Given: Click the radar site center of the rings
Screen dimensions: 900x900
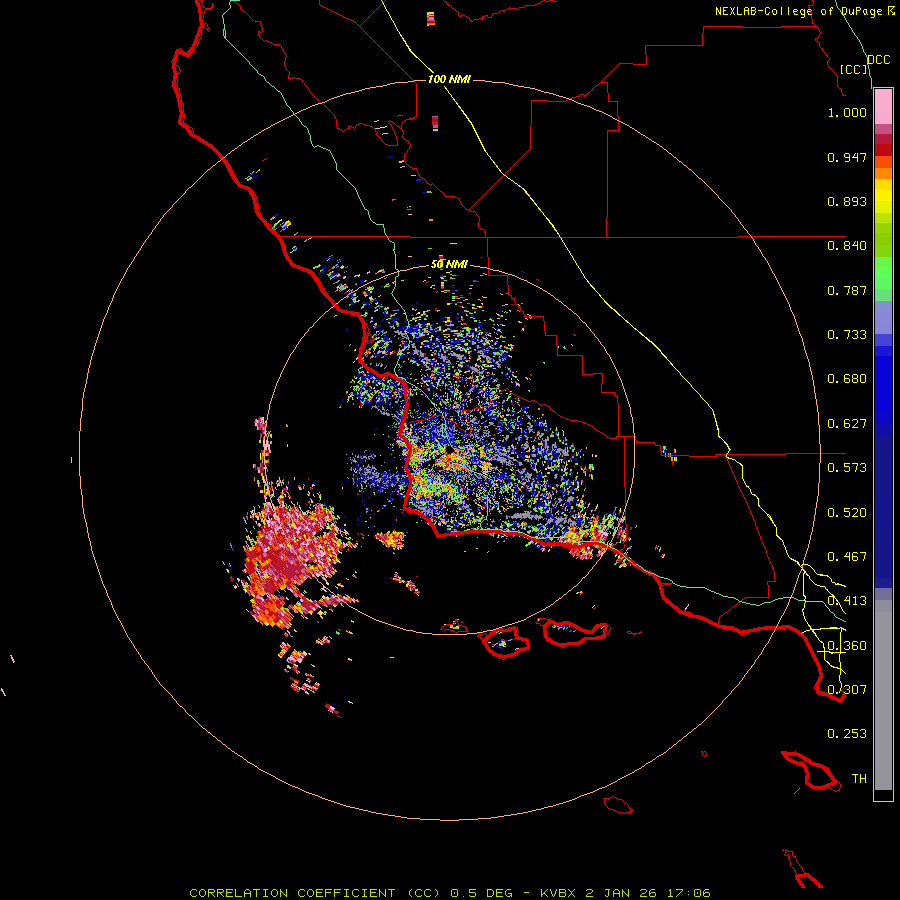Looking at the screenshot, I should pos(449,451).
